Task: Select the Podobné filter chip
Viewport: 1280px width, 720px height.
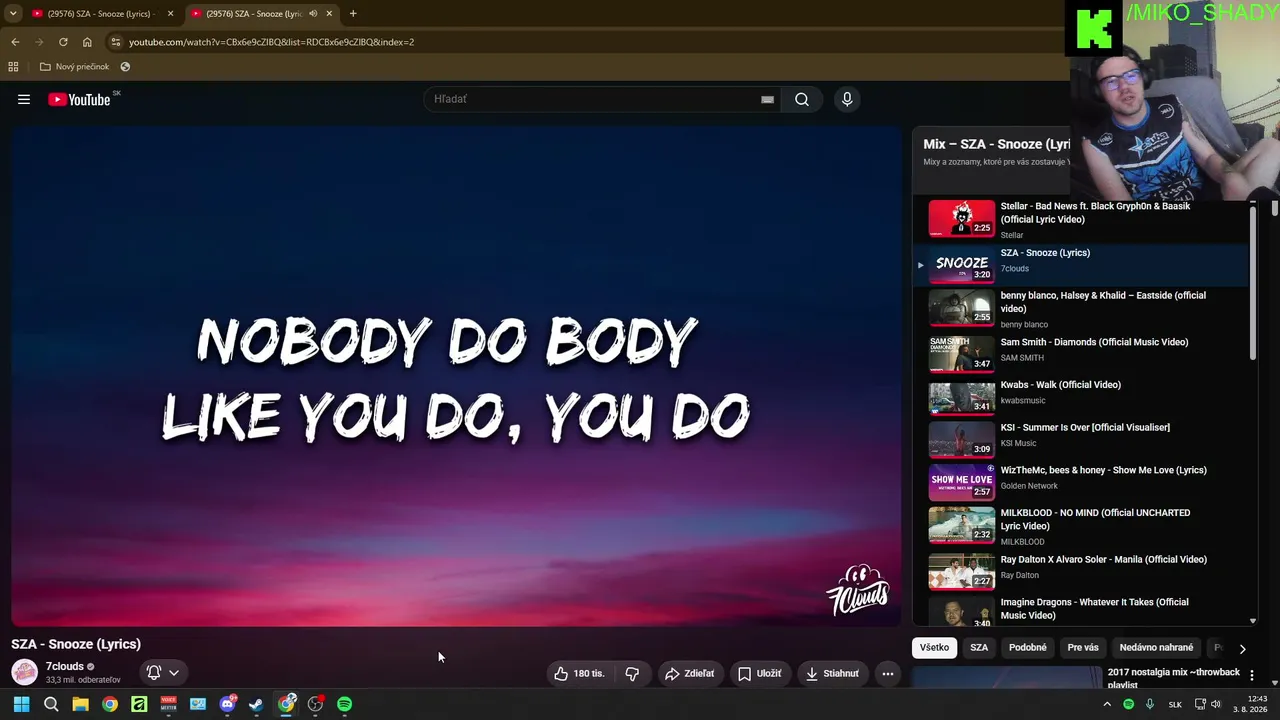Action: [1028, 647]
